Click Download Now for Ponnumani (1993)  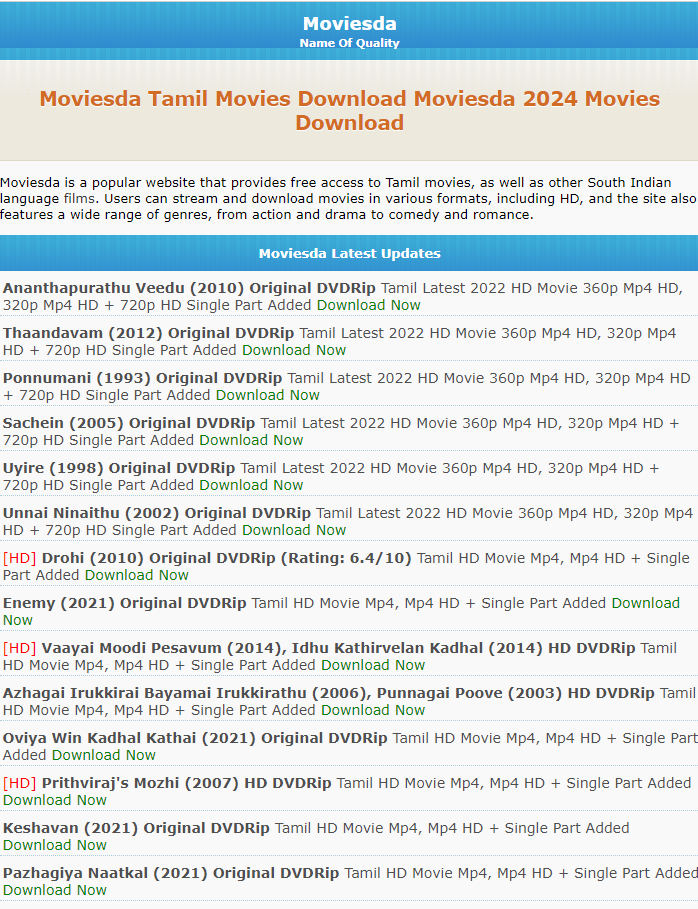[x=267, y=395]
